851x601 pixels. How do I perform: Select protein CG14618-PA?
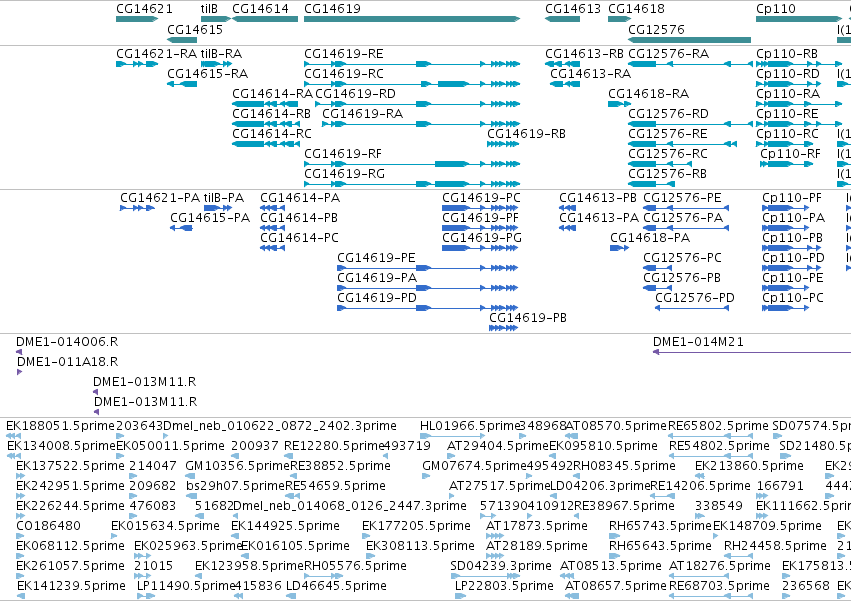pyautogui.click(x=650, y=238)
